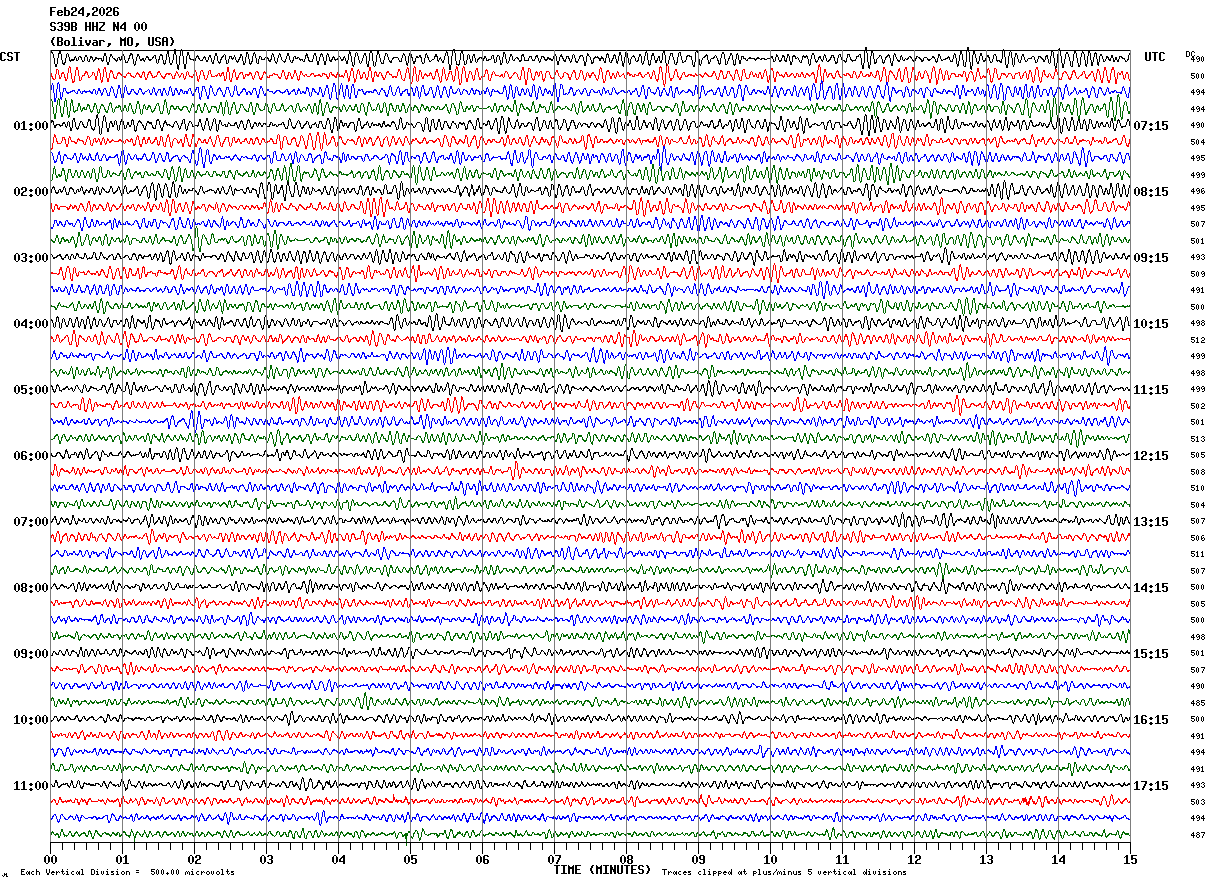Click minute 11 on the time axis
Screen dimensions: 1210x886
842,859
